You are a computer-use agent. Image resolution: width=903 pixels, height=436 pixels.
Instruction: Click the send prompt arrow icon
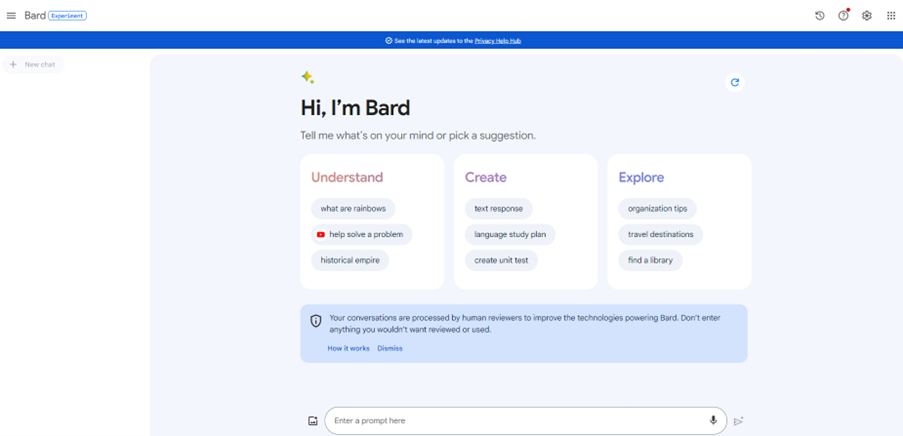point(739,421)
